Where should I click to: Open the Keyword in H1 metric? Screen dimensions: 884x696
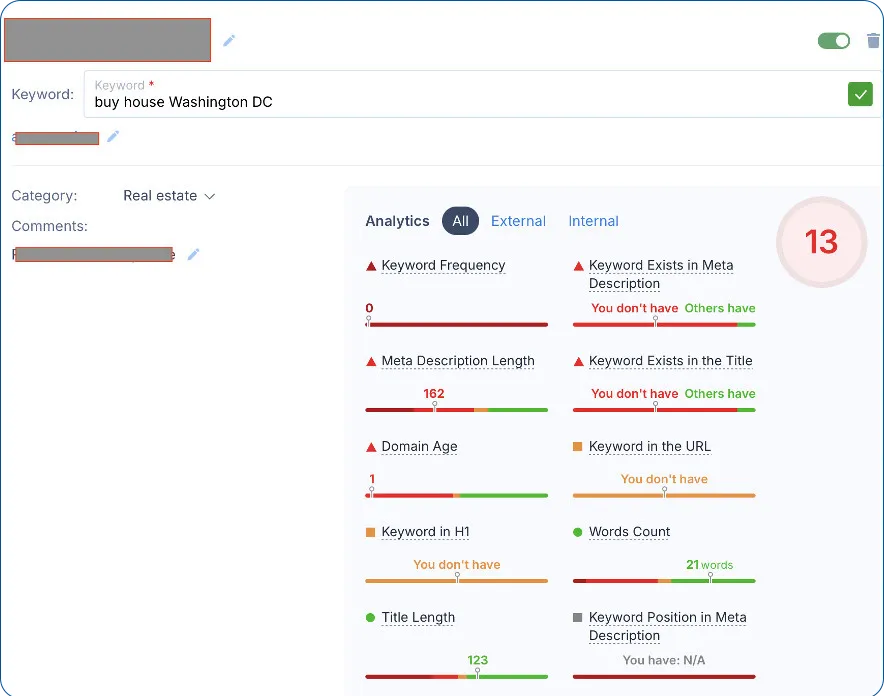click(425, 531)
